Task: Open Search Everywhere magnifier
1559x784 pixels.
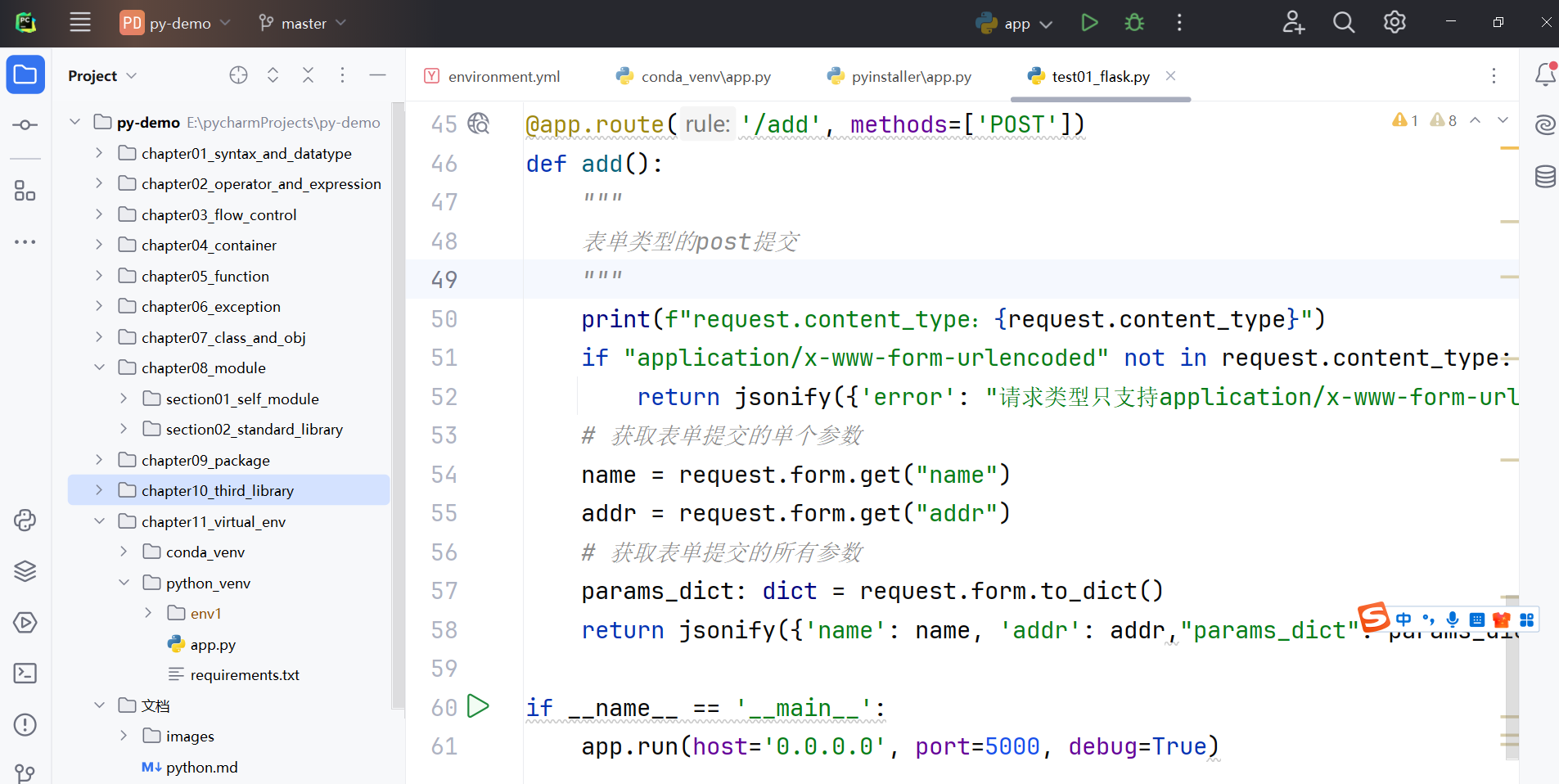Action: coord(1344,23)
